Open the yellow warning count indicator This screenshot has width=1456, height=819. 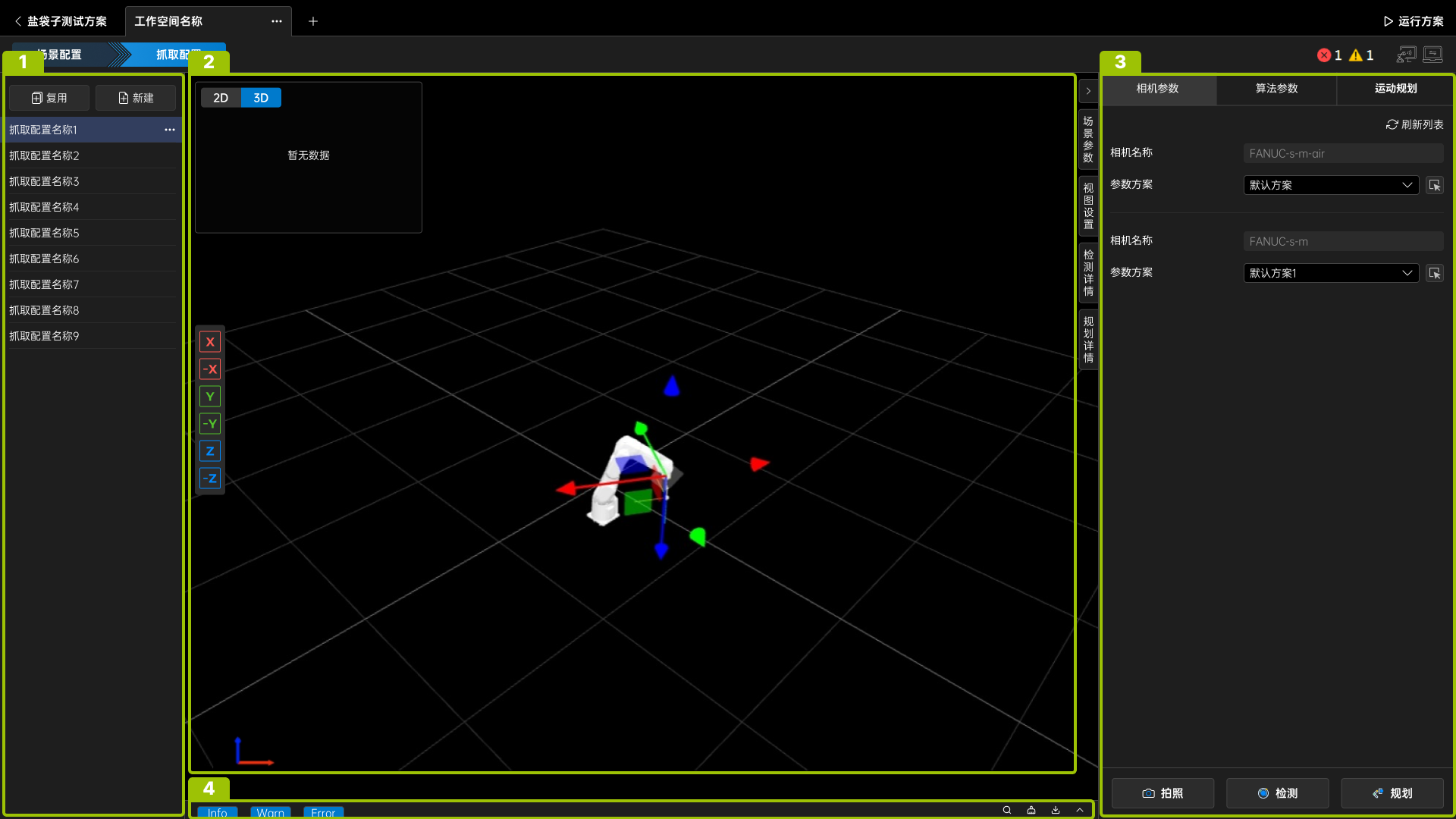(x=1361, y=55)
